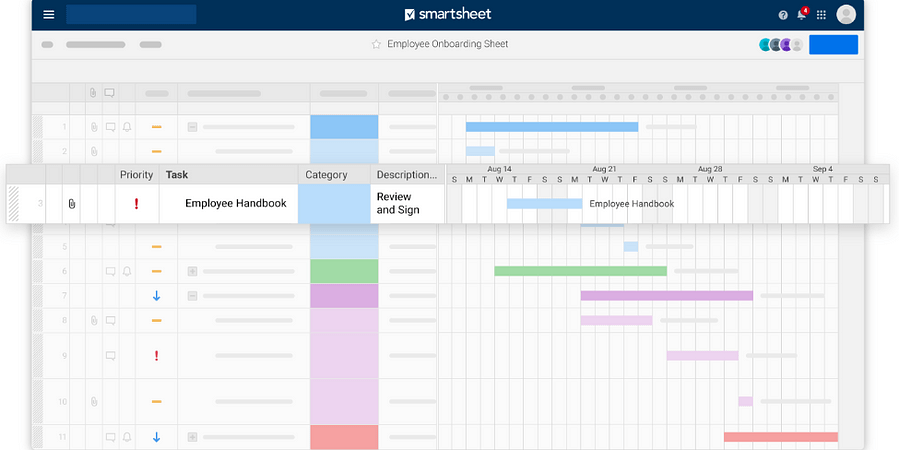Click the comment icon in row 8

click(x=111, y=320)
